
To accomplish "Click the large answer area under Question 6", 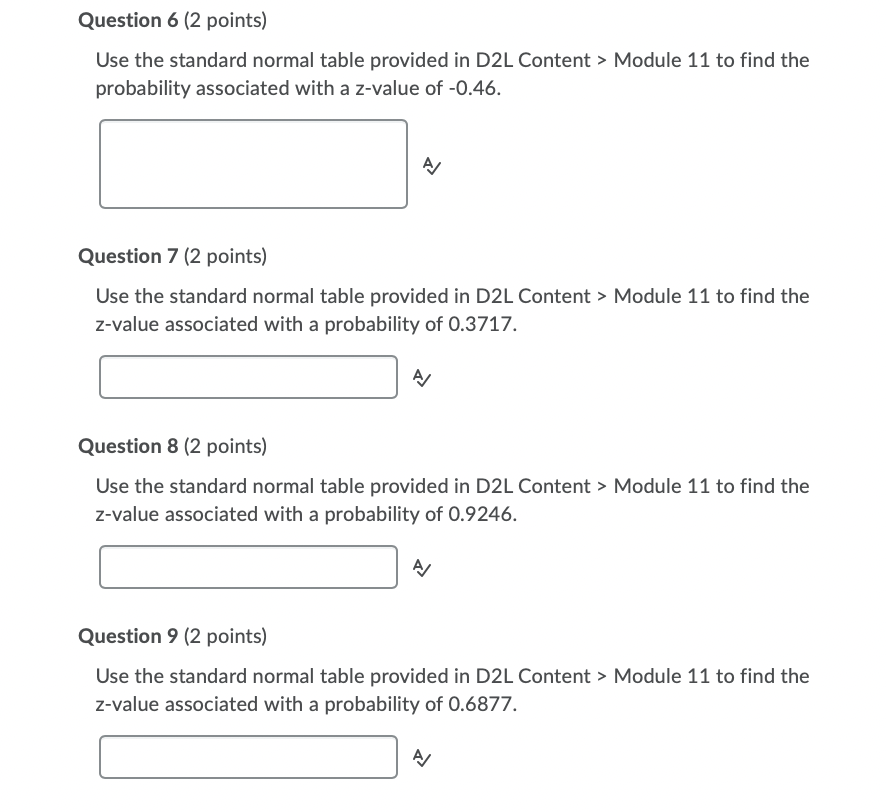I will [252, 163].
